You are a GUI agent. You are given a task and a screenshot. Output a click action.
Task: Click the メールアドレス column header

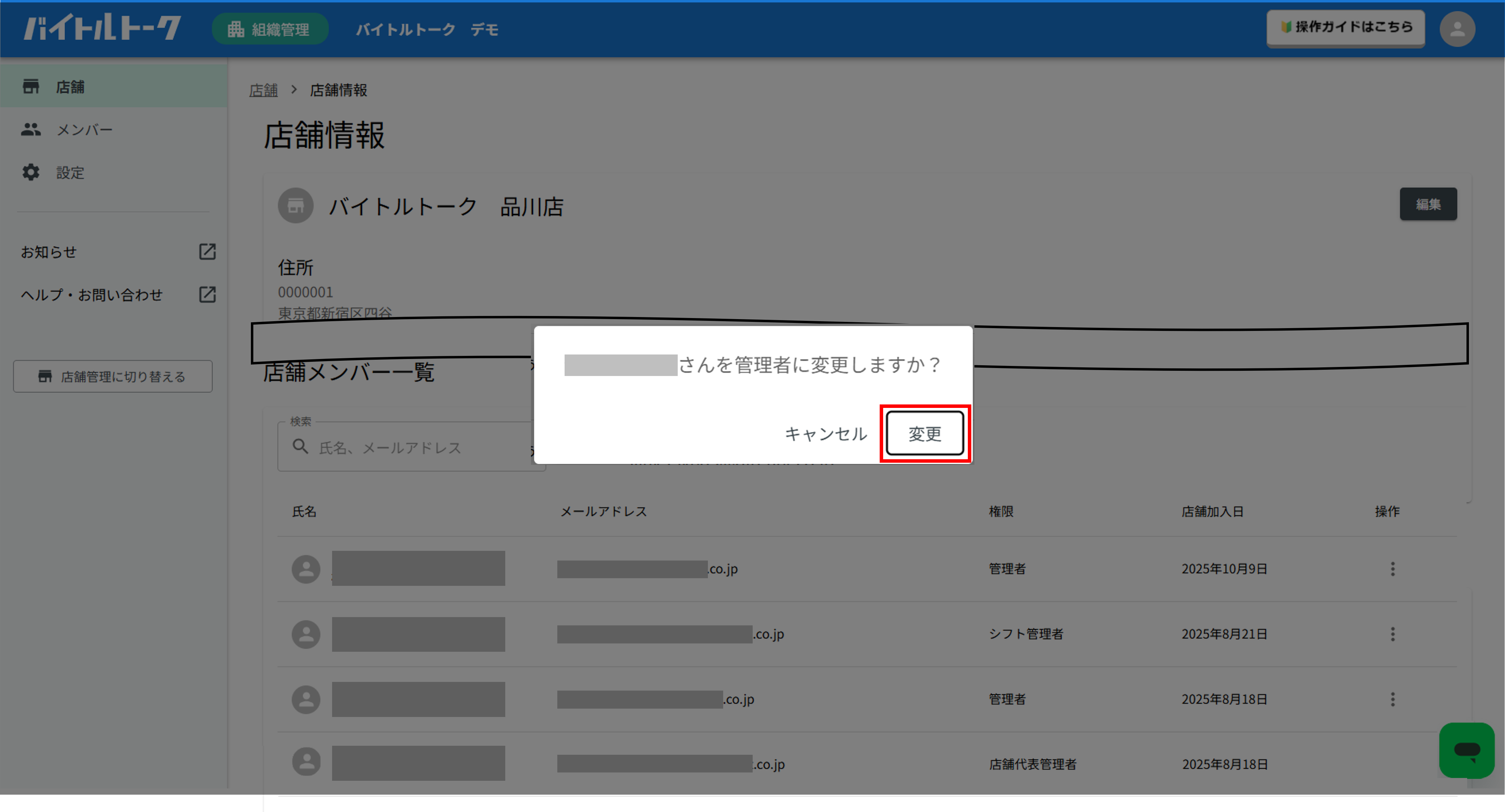click(603, 512)
